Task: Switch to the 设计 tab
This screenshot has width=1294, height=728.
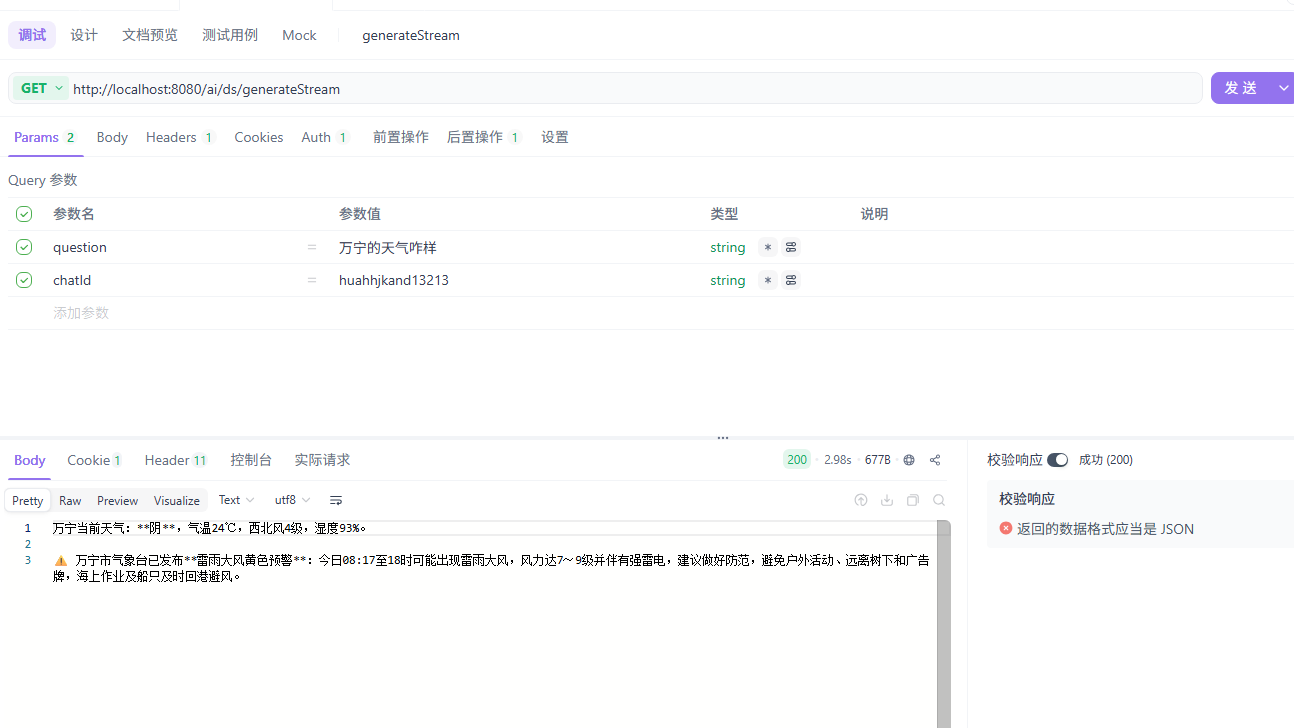Action: coord(84,35)
